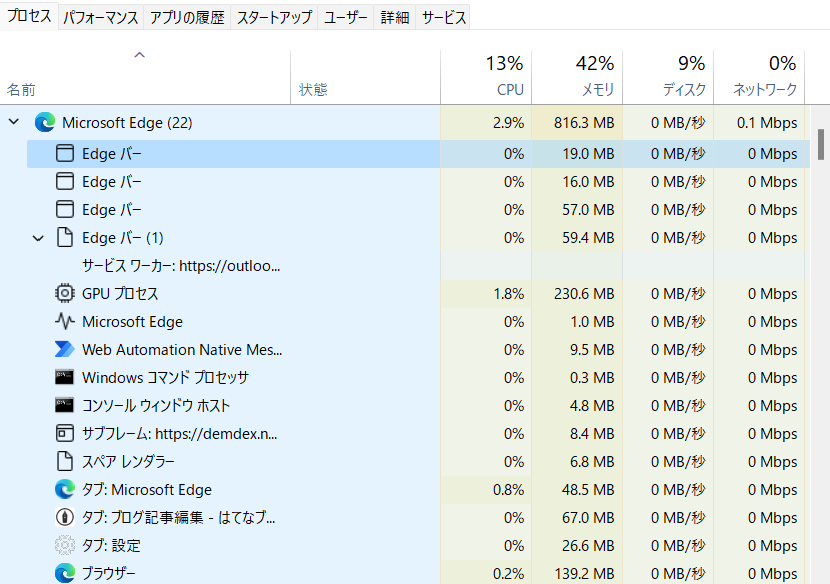The width and height of the screenshot is (830, 584).
Task: Switch to the プロセス tab
Action: point(29,16)
